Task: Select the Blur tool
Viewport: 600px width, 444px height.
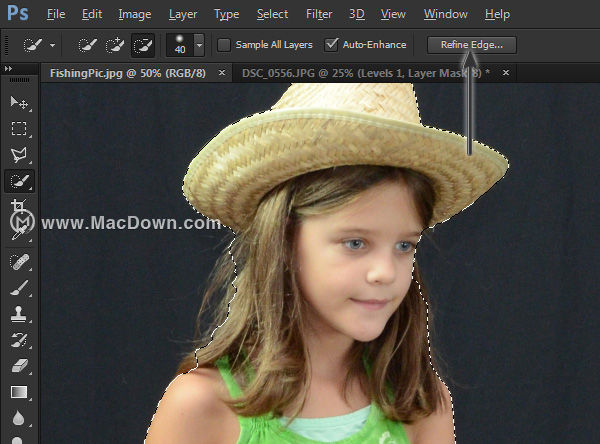Action: [x=19, y=418]
